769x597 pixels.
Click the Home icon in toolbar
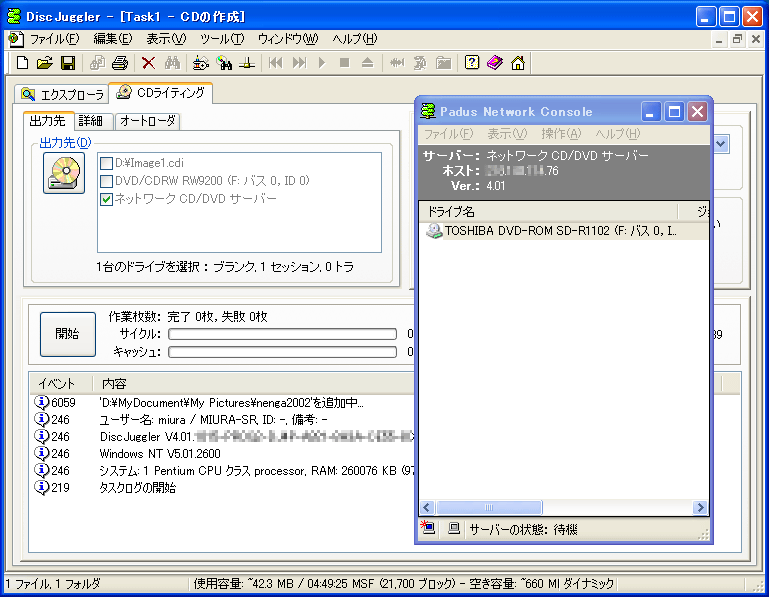517,63
